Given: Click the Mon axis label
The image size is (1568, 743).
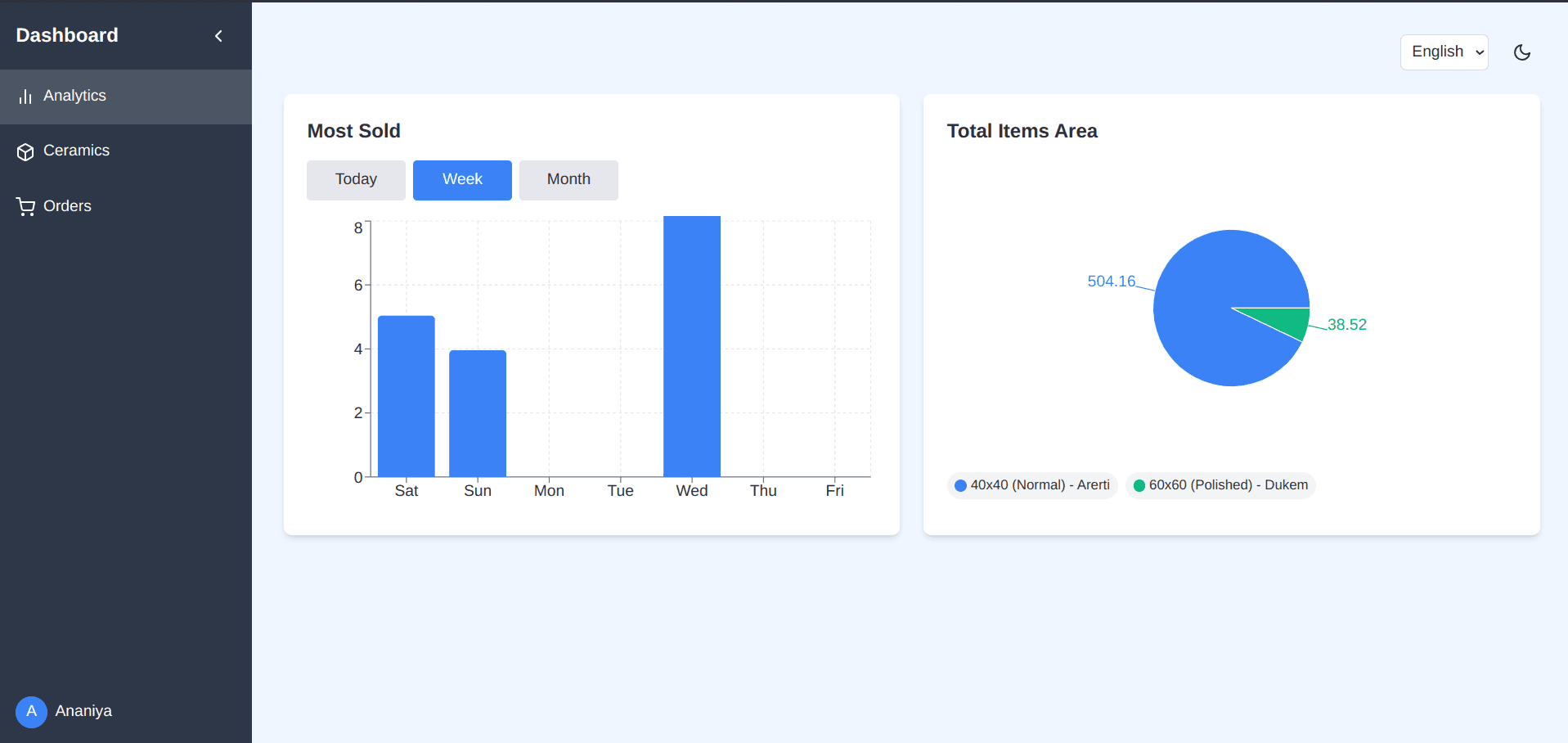Looking at the screenshot, I should (x=549, y=491).
